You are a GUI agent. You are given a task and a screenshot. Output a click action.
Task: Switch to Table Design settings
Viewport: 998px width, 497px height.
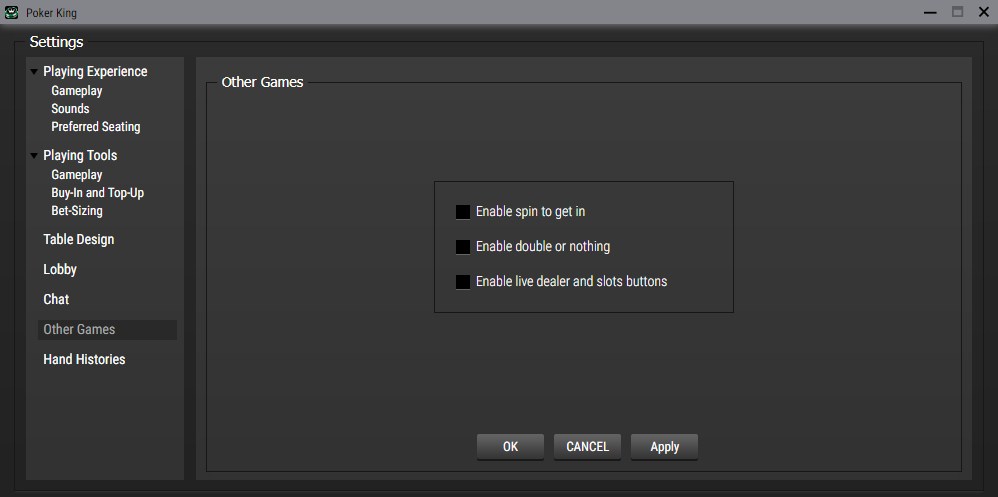click(79, 240)
